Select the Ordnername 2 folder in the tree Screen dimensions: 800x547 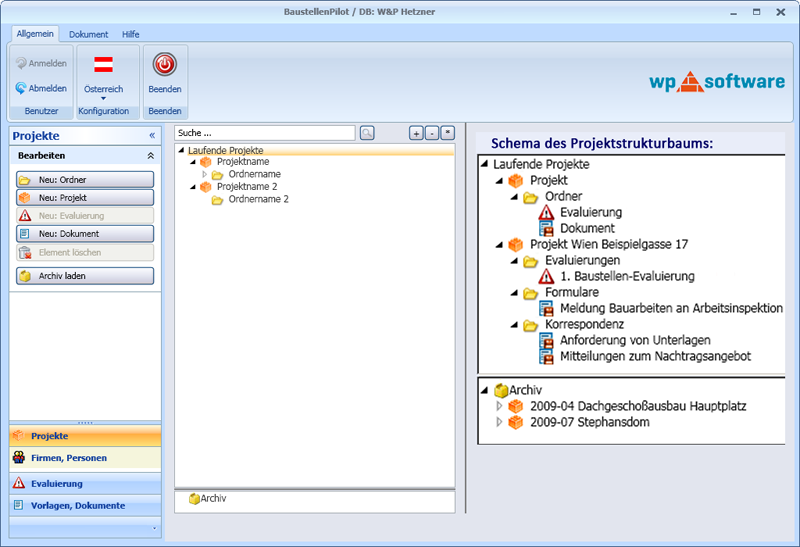click(x=258, y=199)
